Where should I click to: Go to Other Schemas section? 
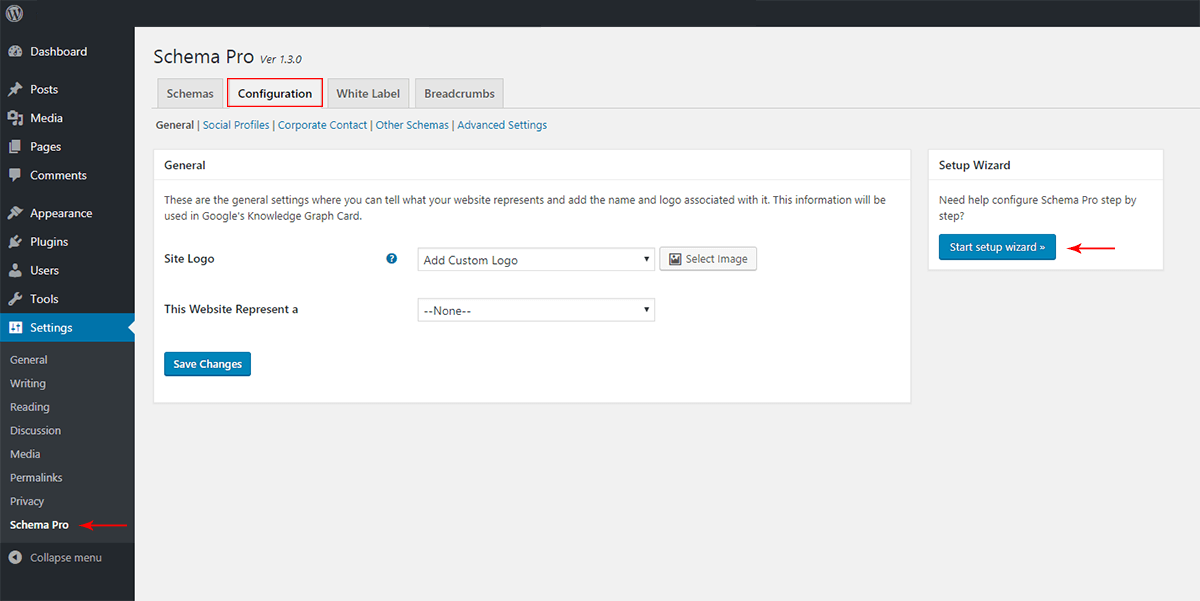(412, 125)
